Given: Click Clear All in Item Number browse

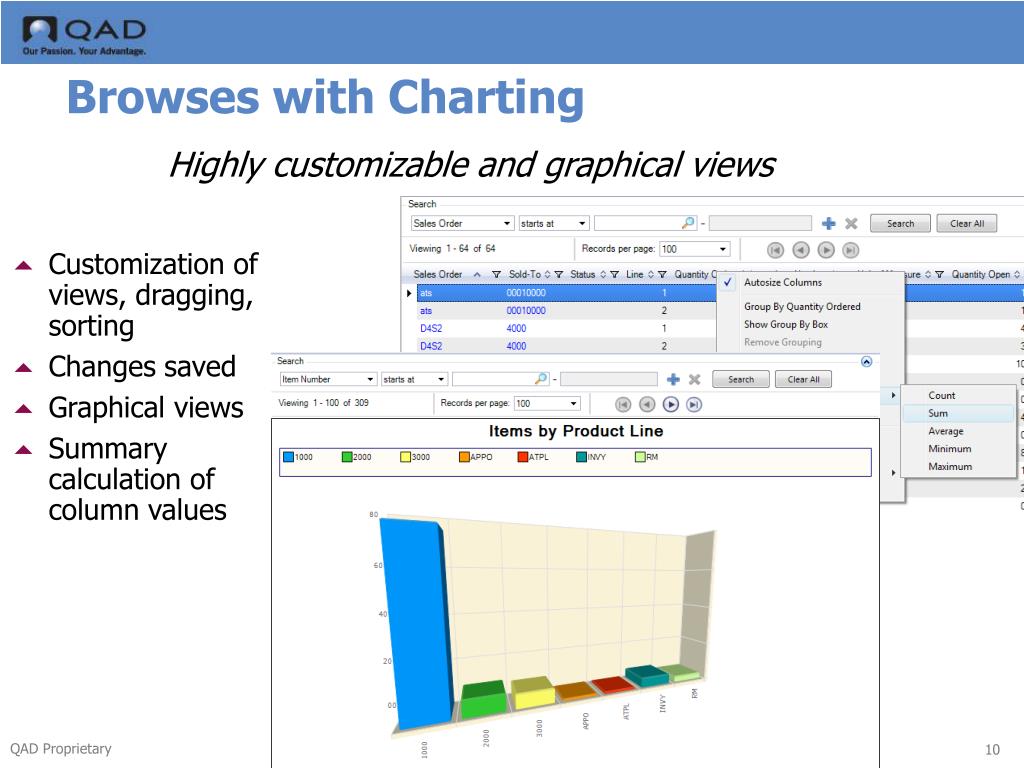Looking at the screenshot, I should tap(803, 379).
